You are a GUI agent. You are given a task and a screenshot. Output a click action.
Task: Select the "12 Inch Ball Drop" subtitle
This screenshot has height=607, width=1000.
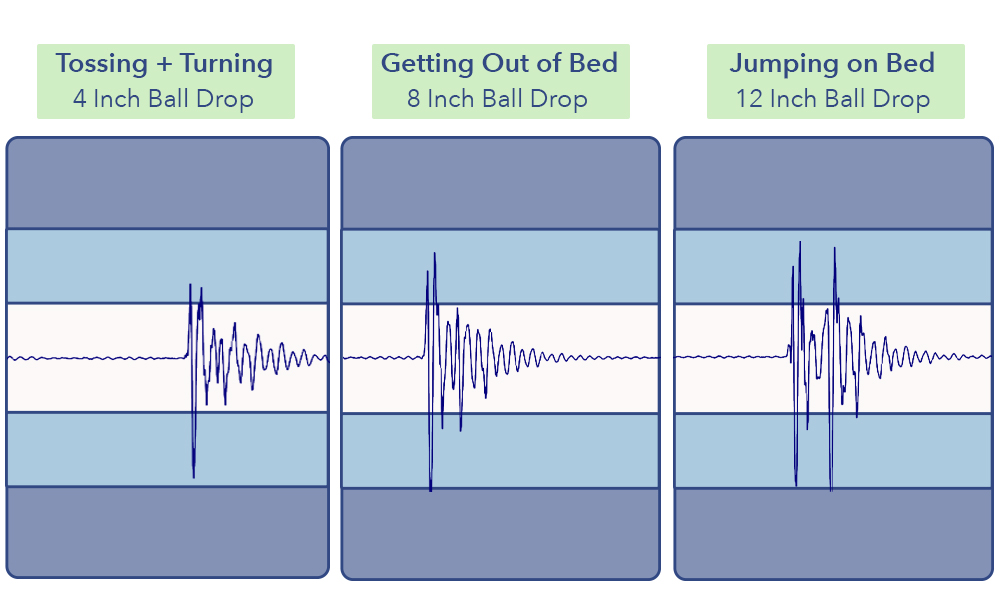point(833,99)
